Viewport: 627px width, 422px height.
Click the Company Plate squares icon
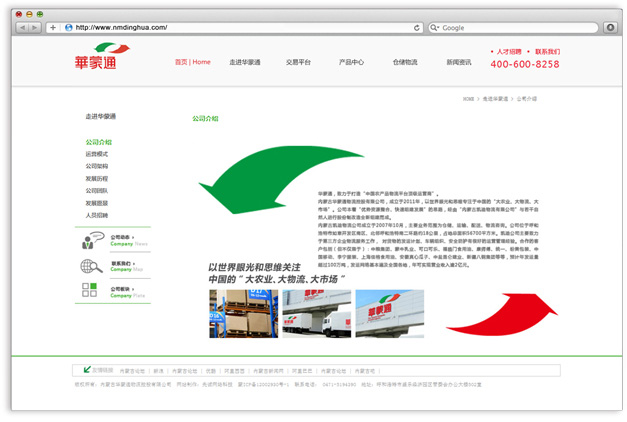pos(92,291)
